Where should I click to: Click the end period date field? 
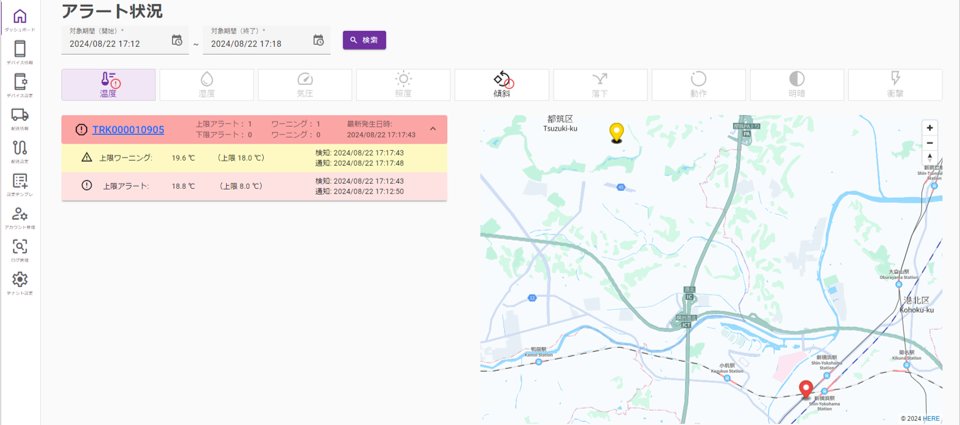[x=267, y=40]
